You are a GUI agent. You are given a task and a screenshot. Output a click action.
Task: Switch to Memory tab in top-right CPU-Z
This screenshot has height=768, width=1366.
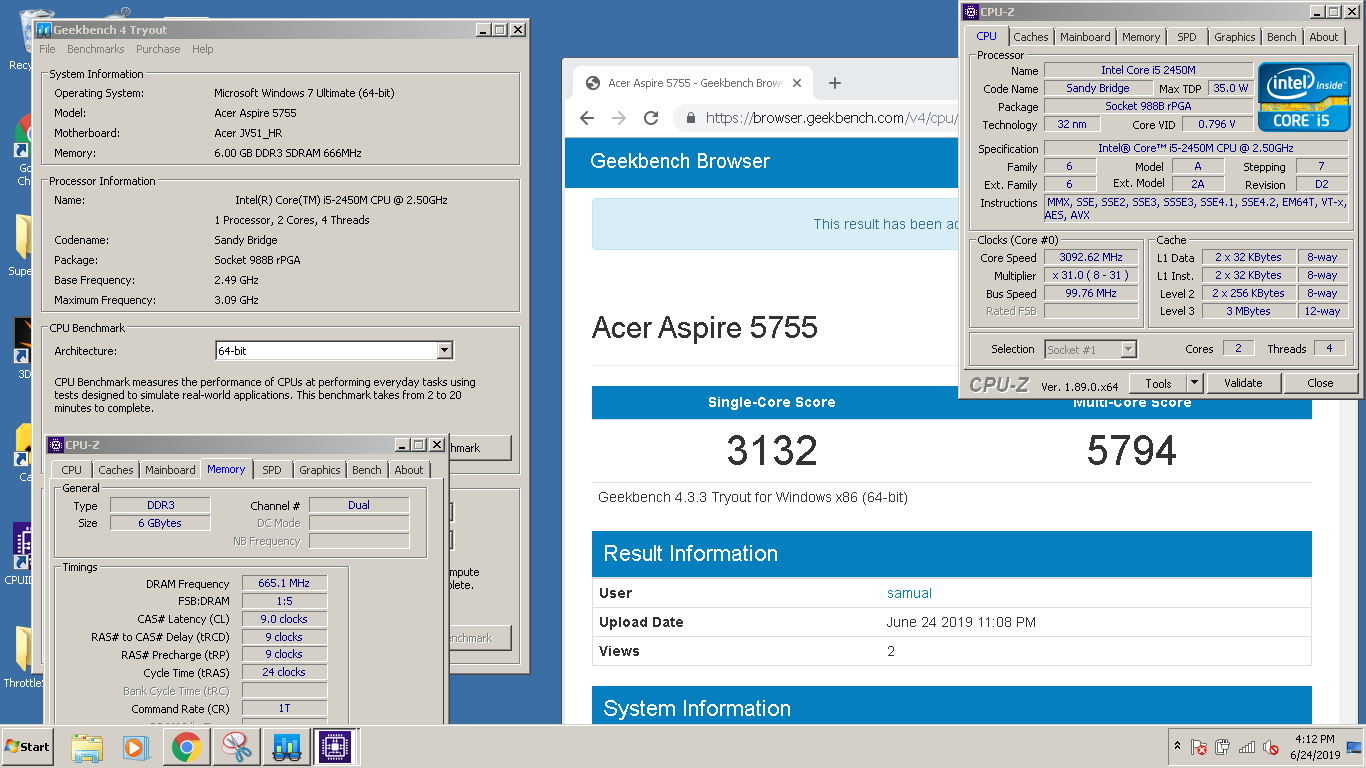1141,37
